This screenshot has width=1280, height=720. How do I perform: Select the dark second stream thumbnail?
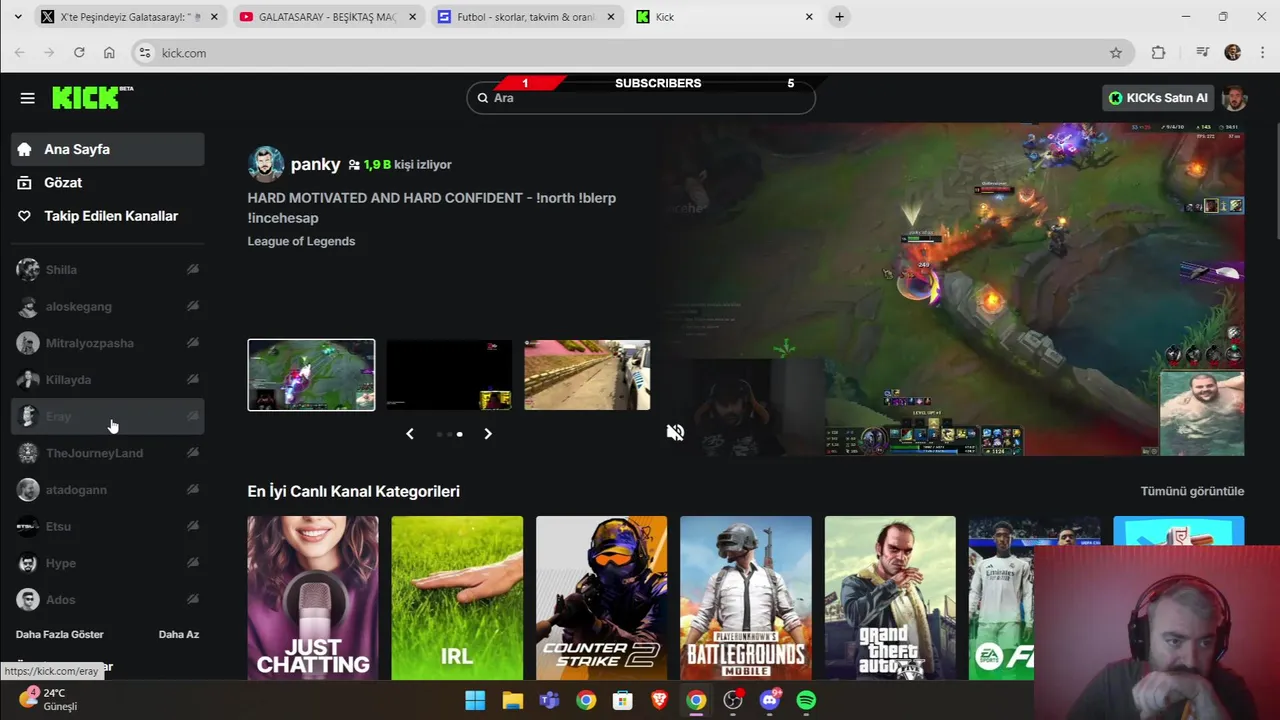[449, 375]
